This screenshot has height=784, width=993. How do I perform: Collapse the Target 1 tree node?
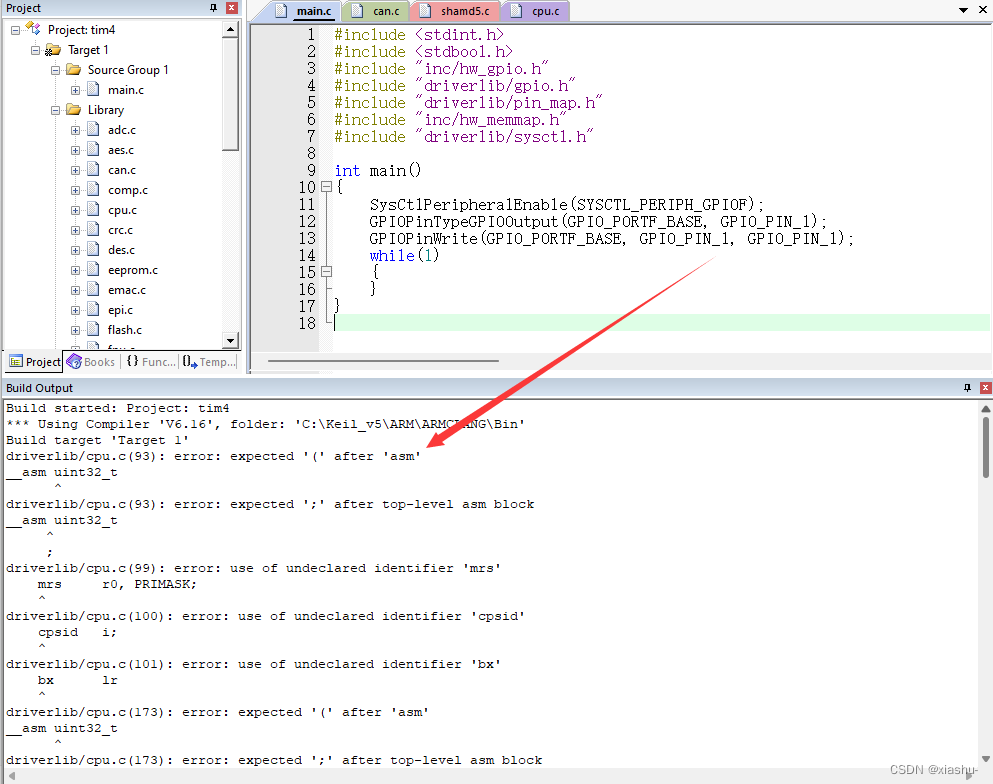(34, 49)
